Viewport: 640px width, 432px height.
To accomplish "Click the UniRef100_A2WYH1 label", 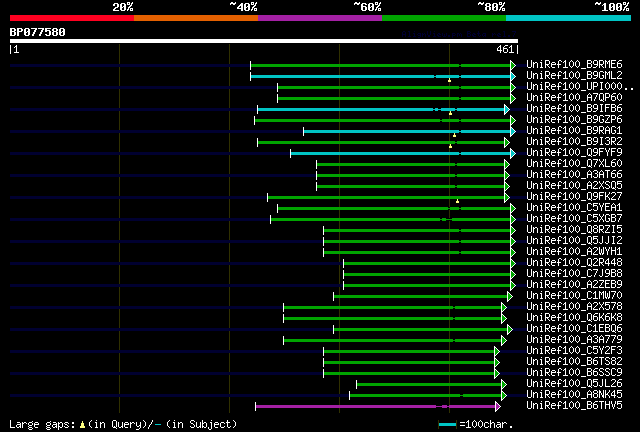I will (x=574, y=252).
